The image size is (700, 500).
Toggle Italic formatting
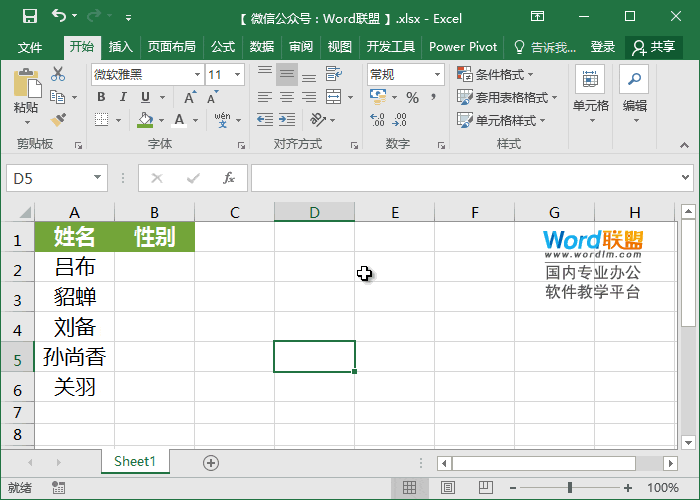pos(123,97)
